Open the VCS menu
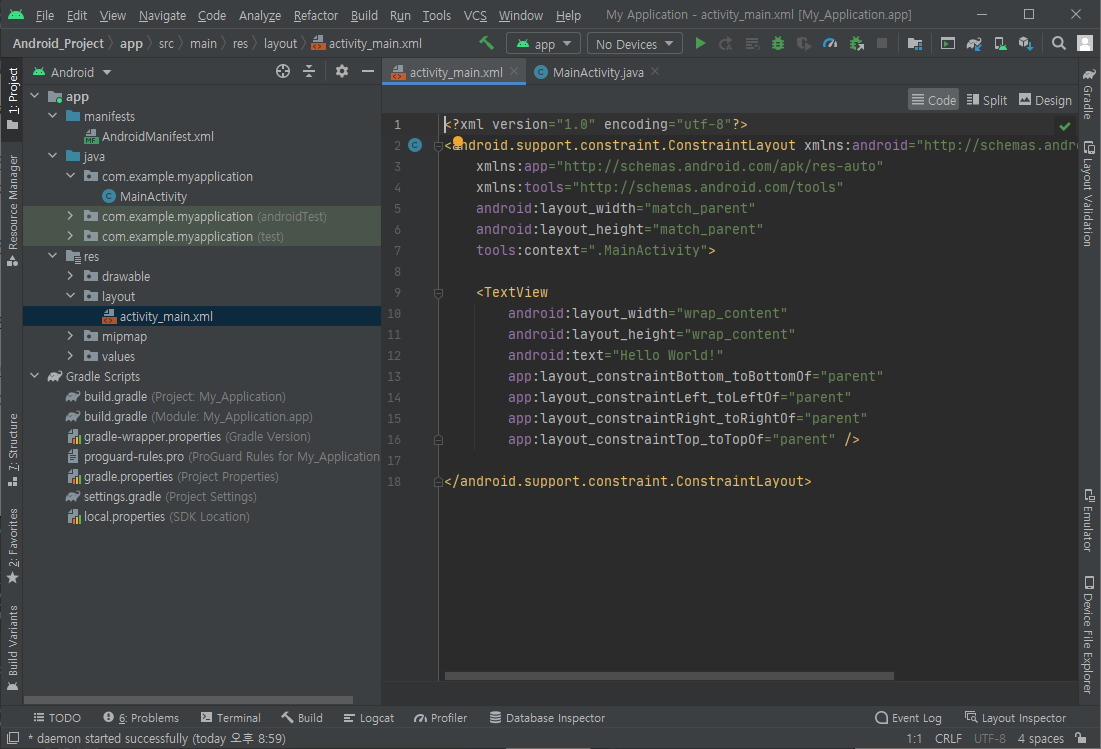This screenshot has height=749, width=1101. (x=475, y=15)
